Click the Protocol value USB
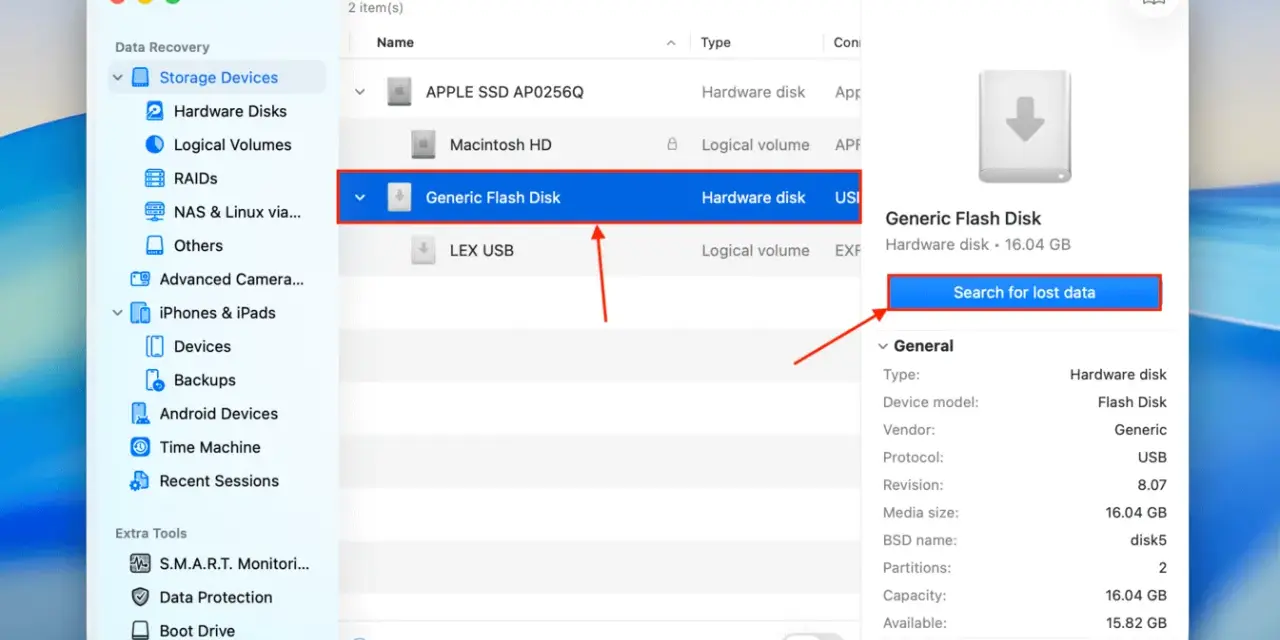Image resolution: width=1280 pixels, height=640 pixels. pos(1152,457)
